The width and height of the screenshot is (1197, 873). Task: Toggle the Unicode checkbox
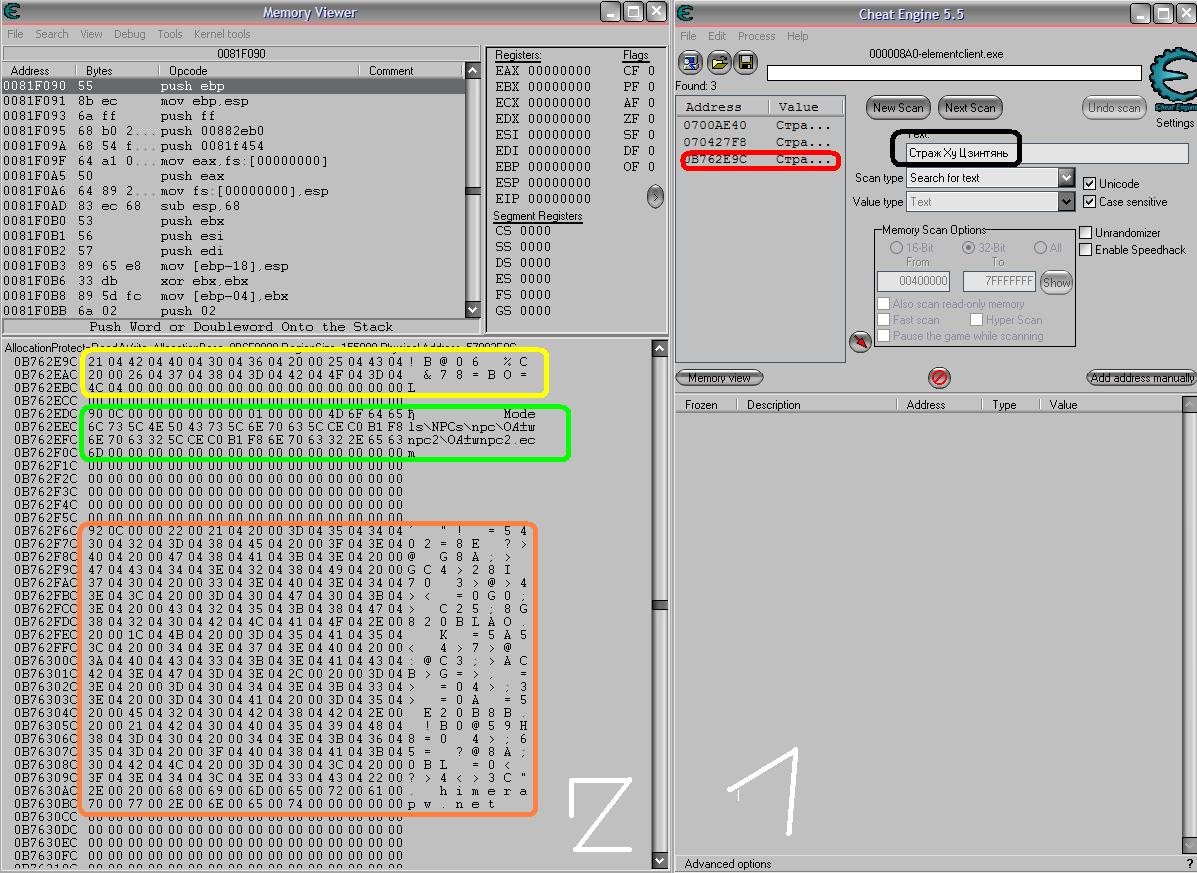click(x=1089, y=183)
